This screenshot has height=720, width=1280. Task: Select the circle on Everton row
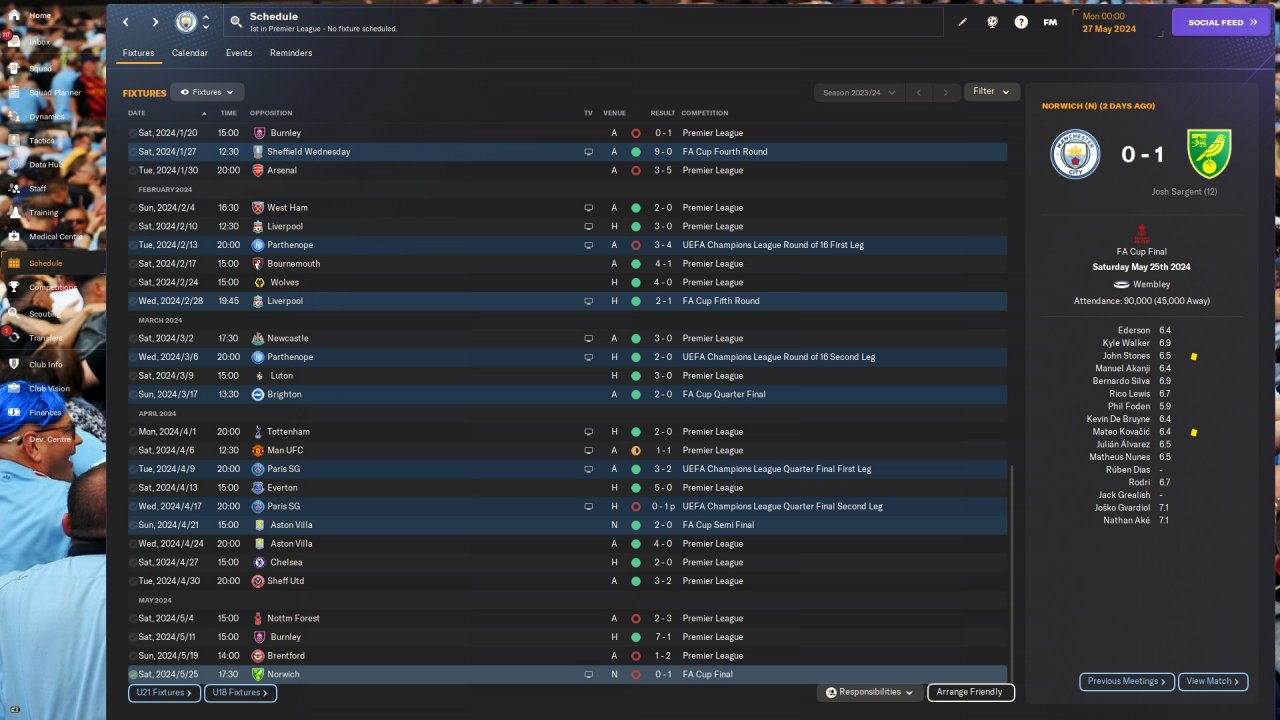pyautogui.click(x=132, y=488)
